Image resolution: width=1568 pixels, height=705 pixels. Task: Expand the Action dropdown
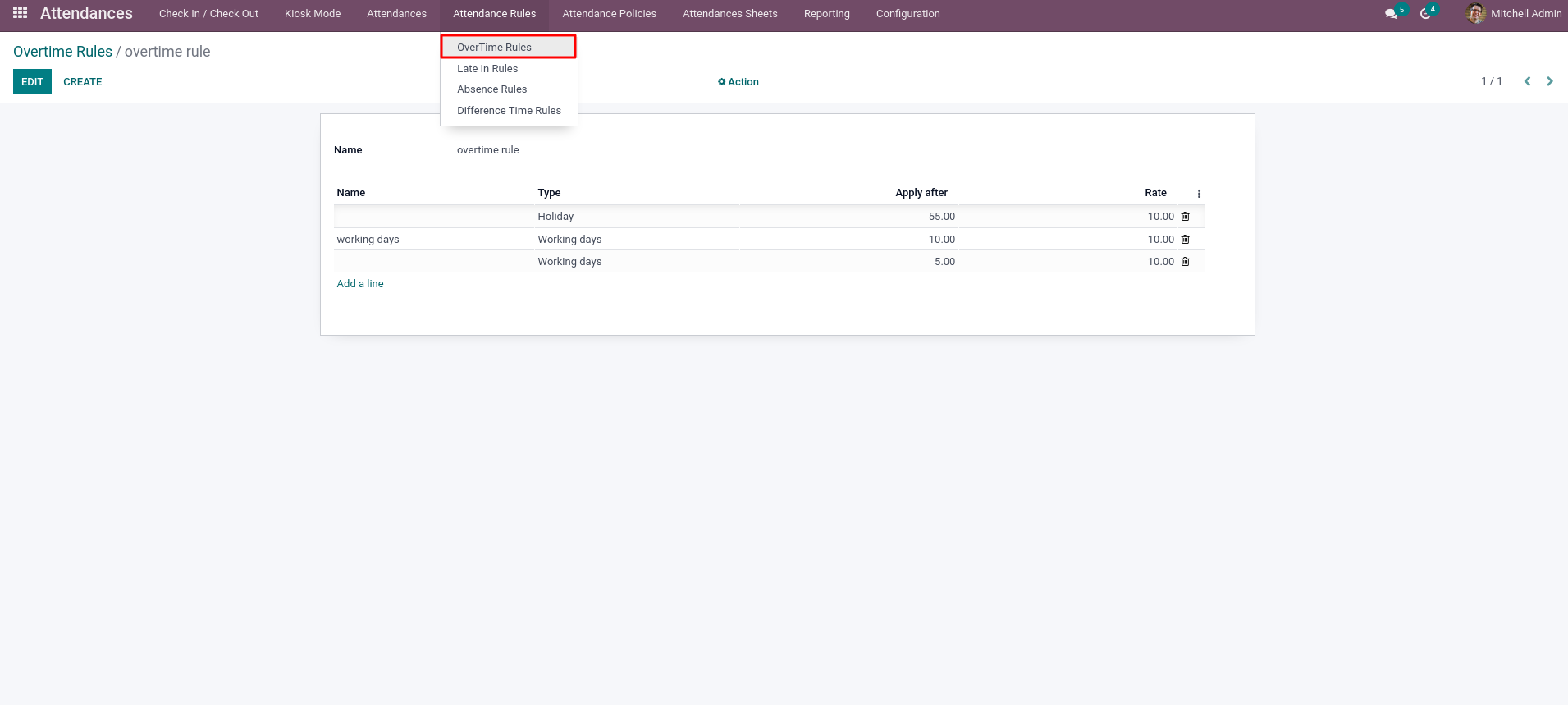(738, 82)
